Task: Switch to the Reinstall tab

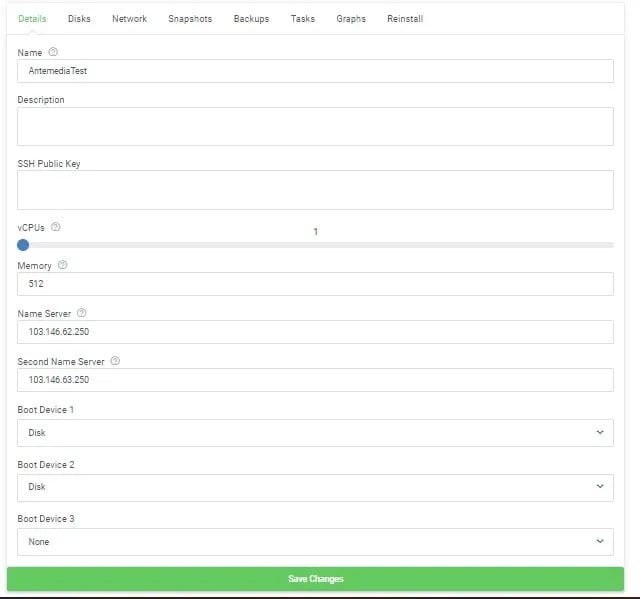Action: (405, 19)
